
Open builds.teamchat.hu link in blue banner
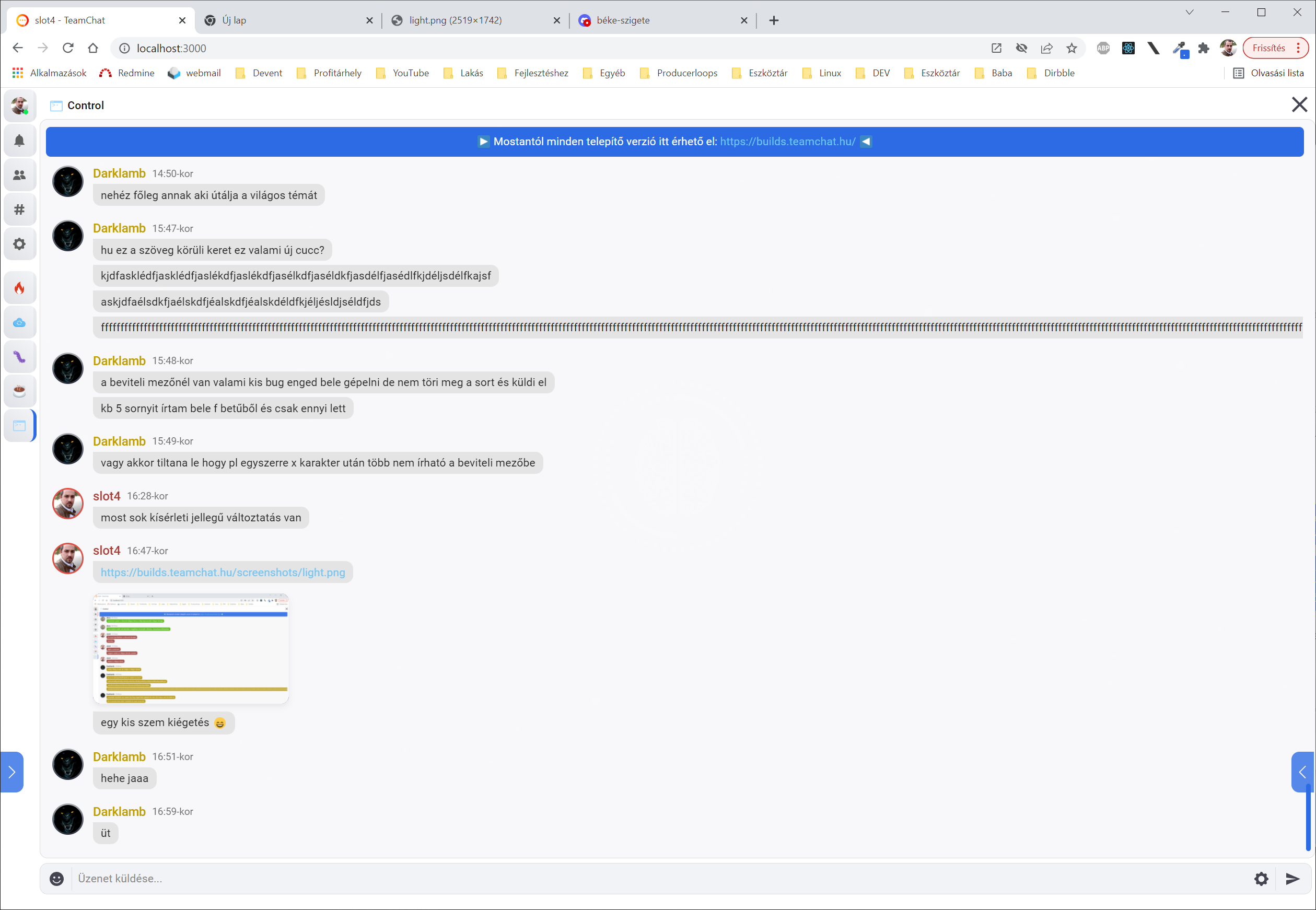(x=787, y=142)
